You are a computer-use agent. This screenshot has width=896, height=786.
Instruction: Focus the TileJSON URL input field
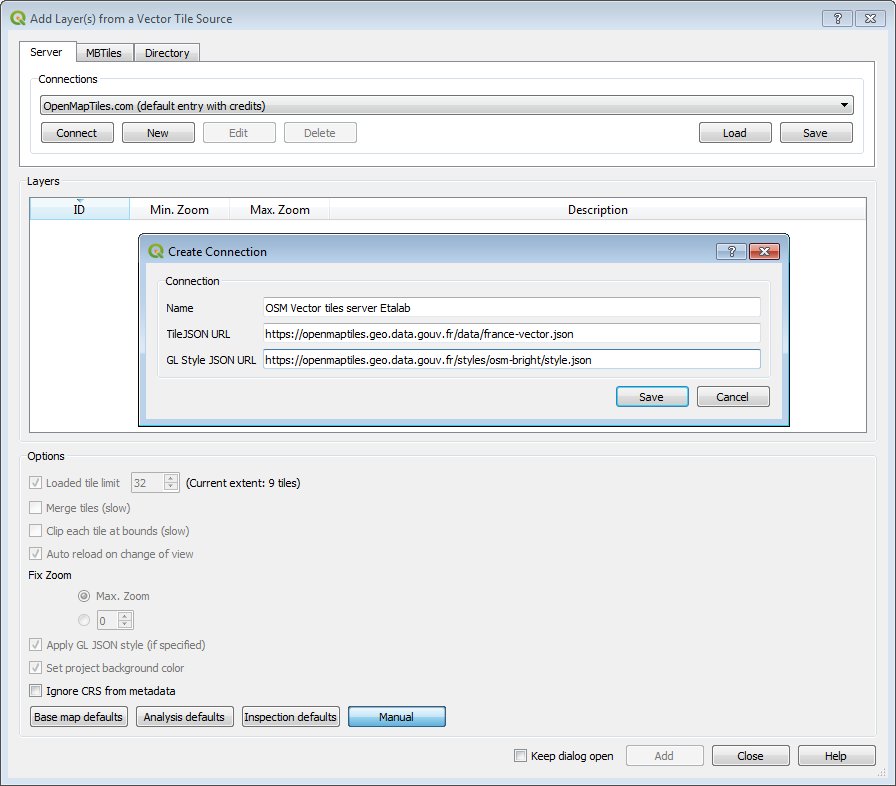[x=511, y=334]
